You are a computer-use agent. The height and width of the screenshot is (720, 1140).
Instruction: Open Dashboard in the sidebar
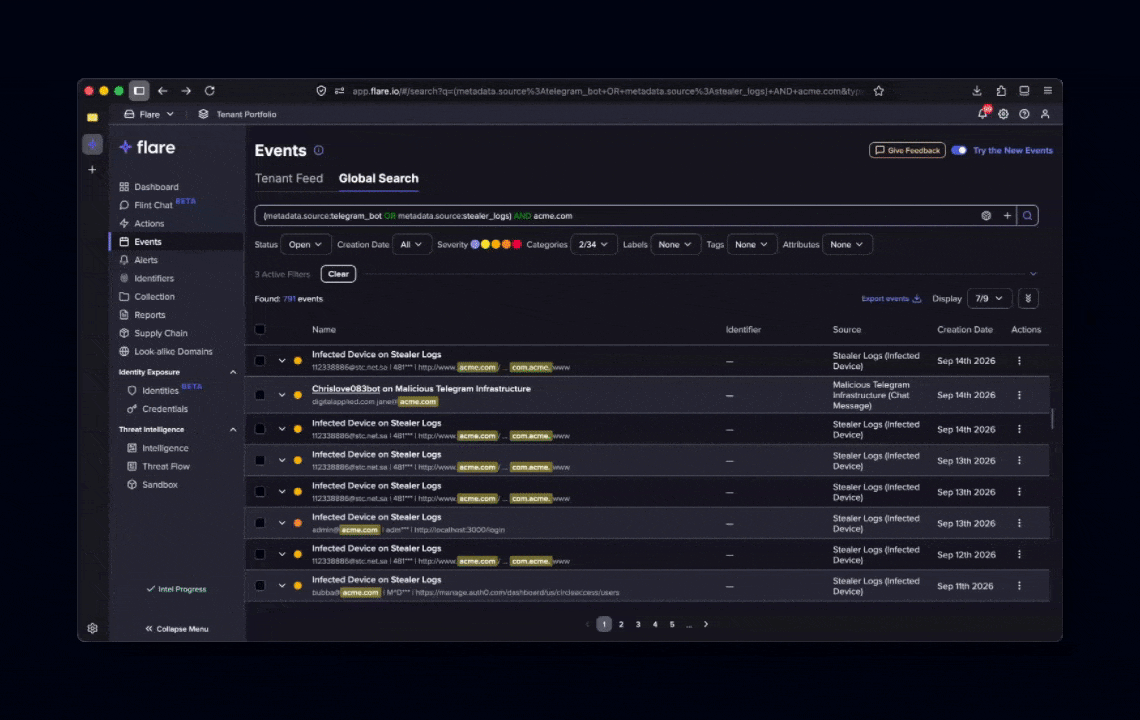[156, 187]
